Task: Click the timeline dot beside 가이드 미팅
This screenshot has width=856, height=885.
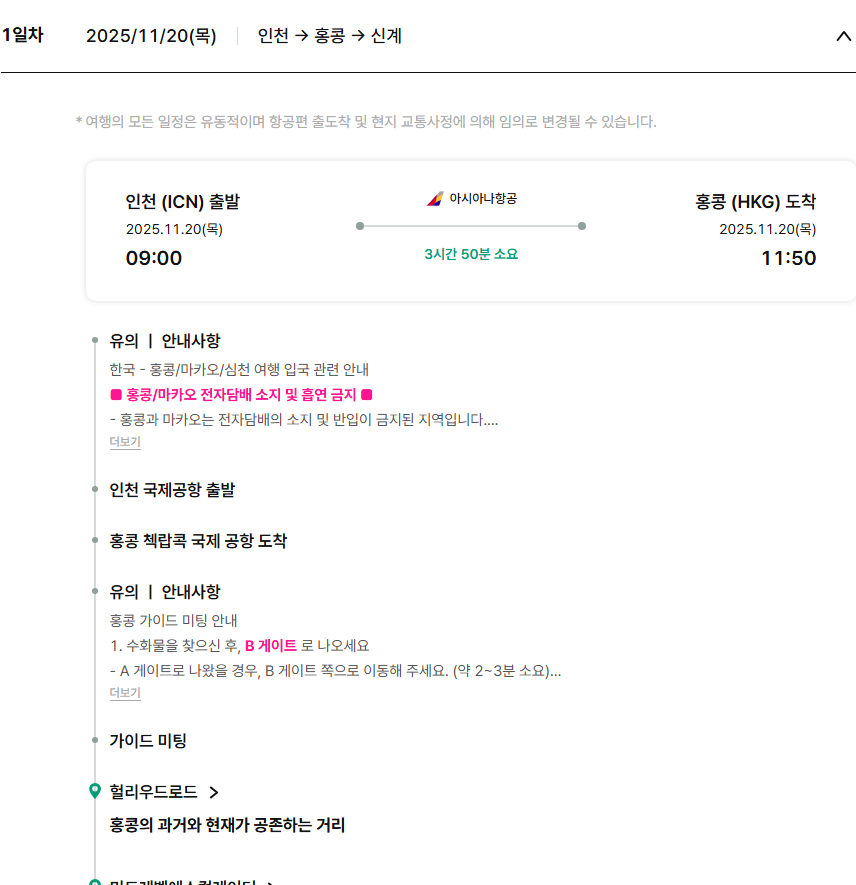Action: coord(95,741)
